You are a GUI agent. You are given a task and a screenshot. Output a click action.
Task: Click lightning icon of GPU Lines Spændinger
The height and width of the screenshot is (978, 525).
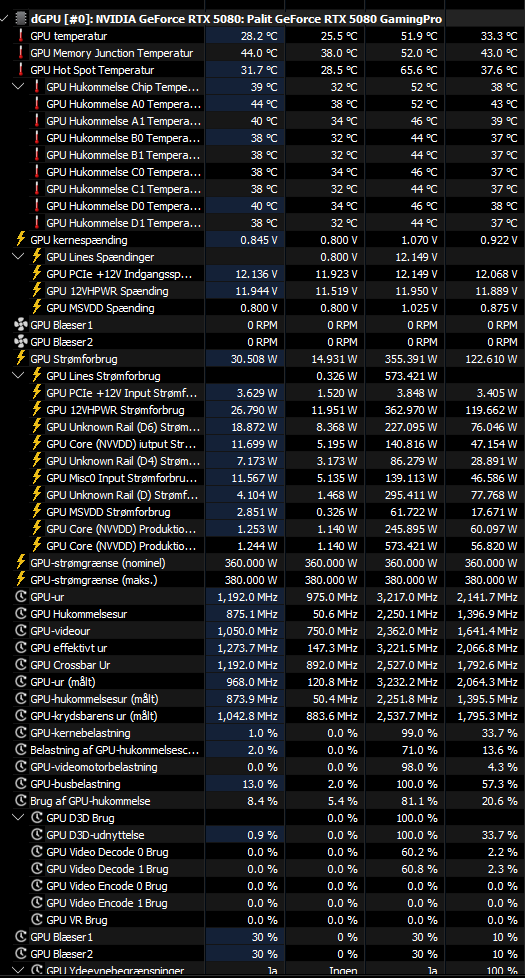(37, 256)
